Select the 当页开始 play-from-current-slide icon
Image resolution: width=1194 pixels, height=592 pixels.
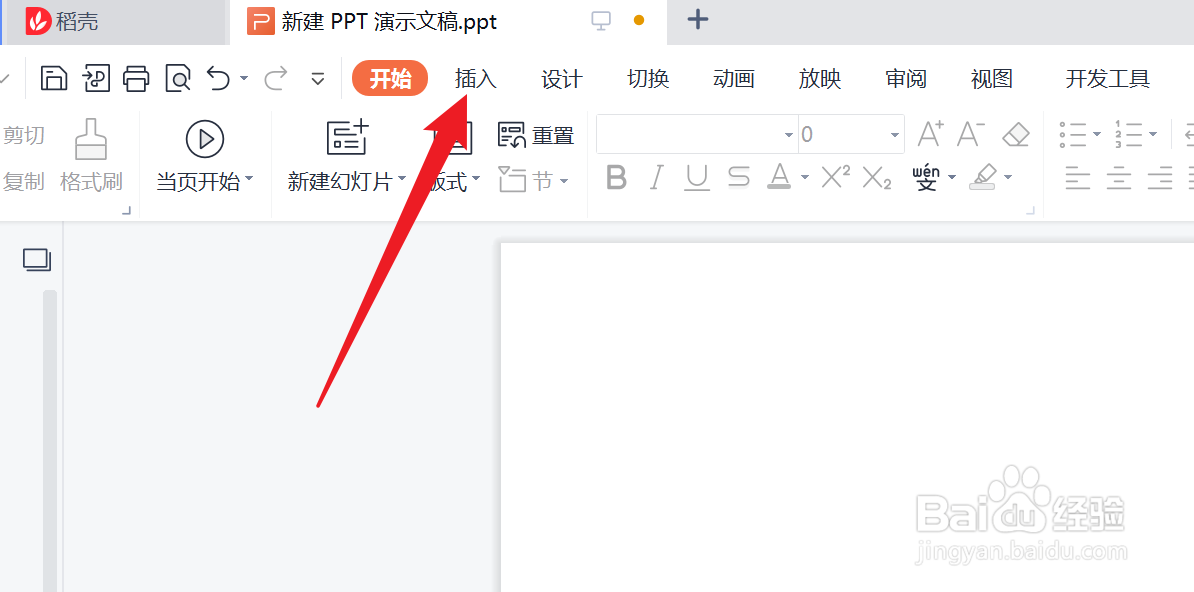tap(204, 138)
